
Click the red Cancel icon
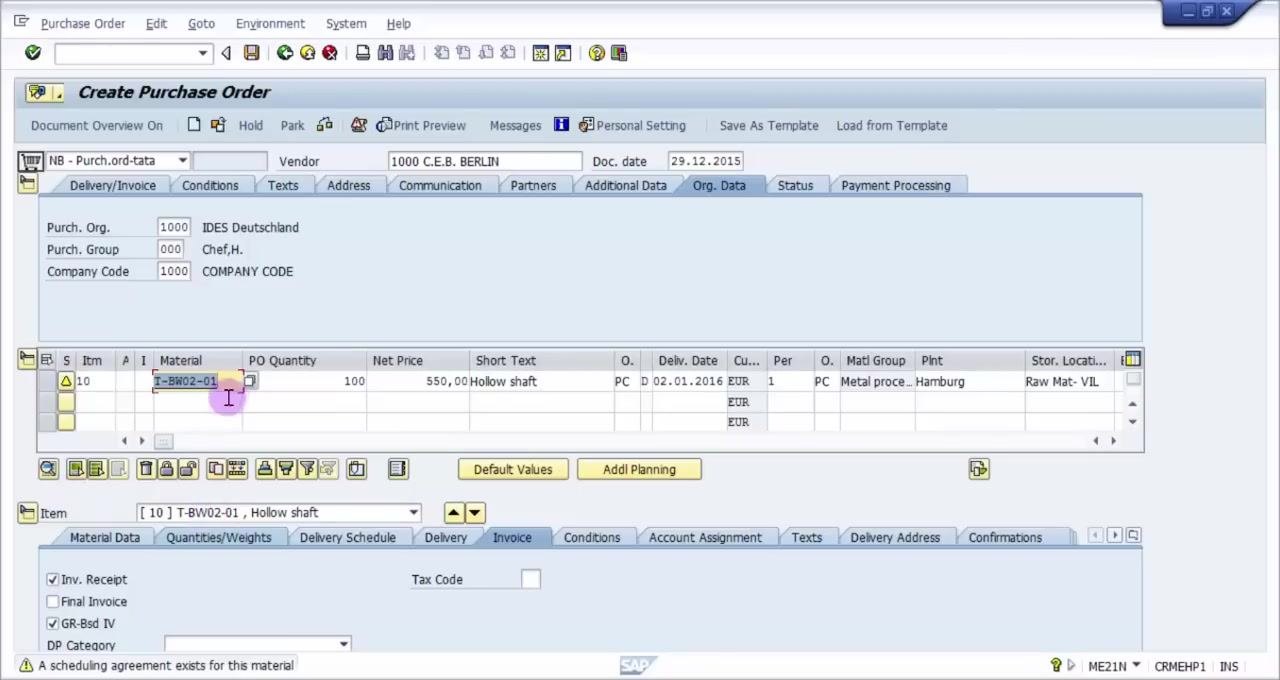pos(329,53)
